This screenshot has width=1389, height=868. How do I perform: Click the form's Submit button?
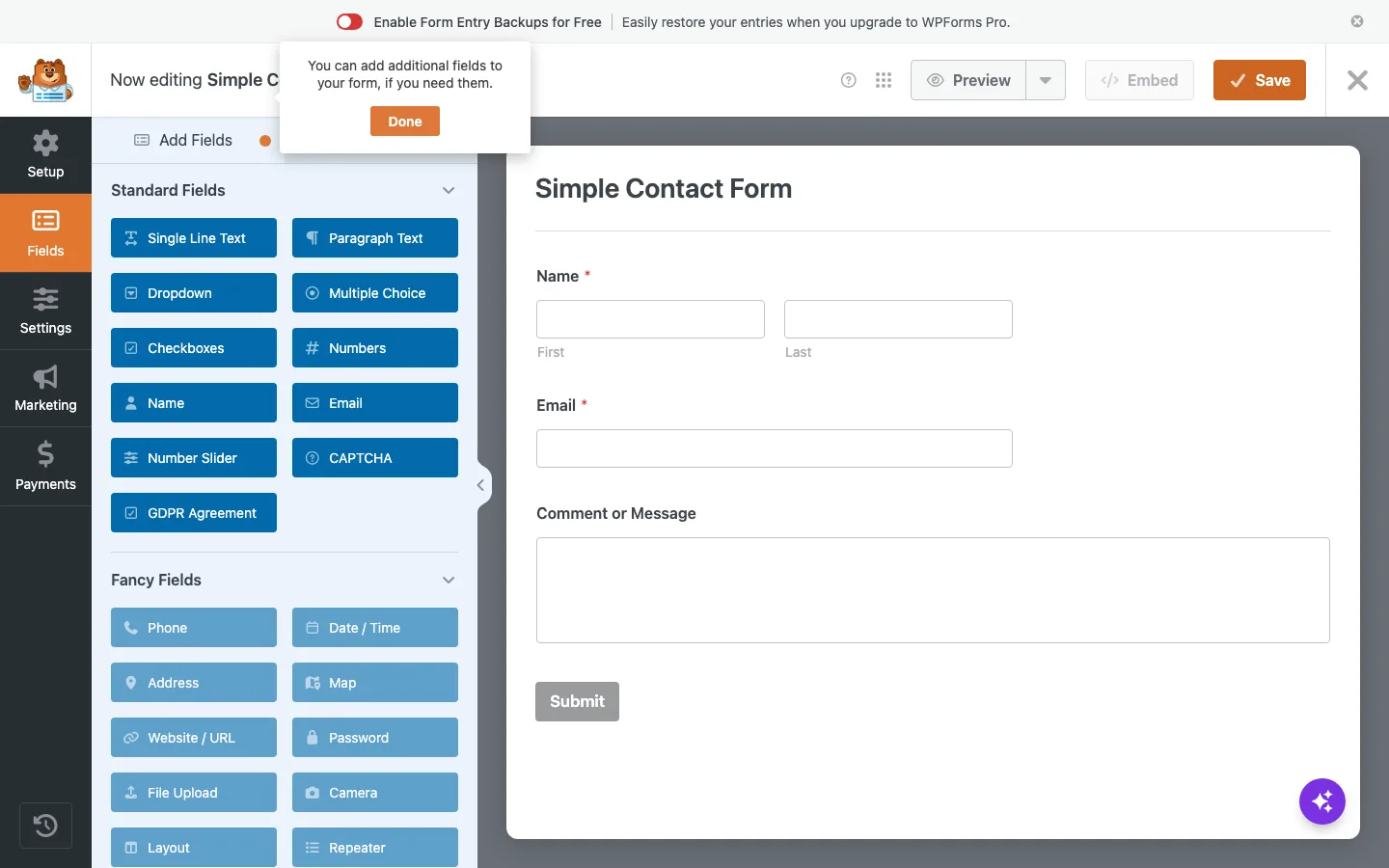tap(577, 702)
